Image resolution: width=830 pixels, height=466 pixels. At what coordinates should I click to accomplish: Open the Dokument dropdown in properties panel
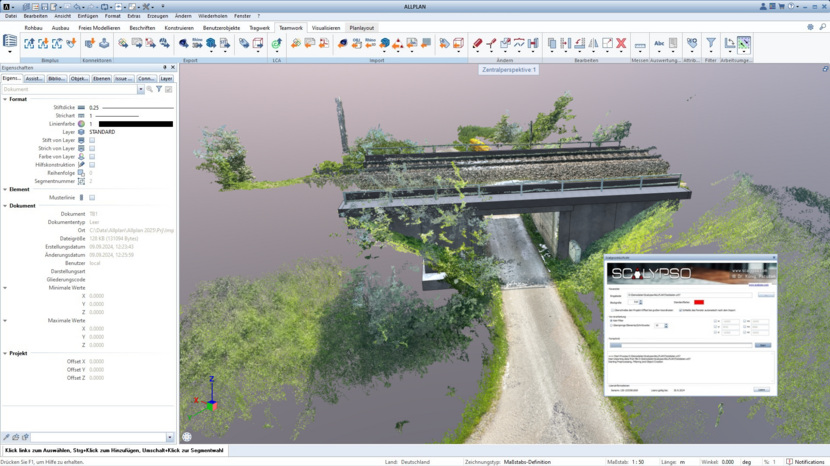click(x=141, y=89)
